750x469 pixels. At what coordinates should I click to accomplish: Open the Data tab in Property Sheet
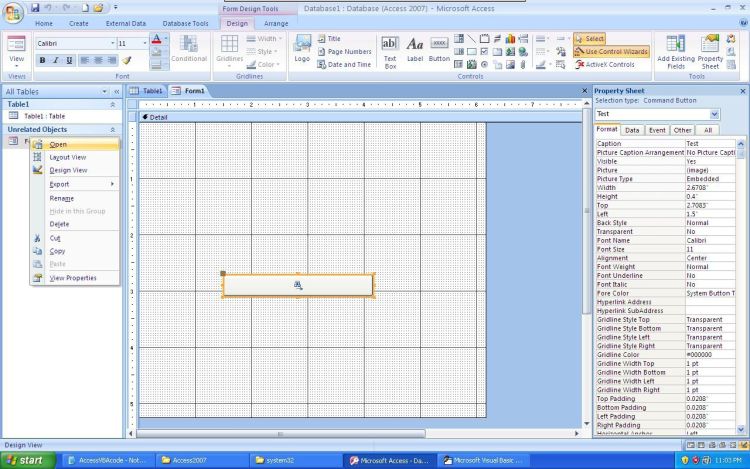632,130
